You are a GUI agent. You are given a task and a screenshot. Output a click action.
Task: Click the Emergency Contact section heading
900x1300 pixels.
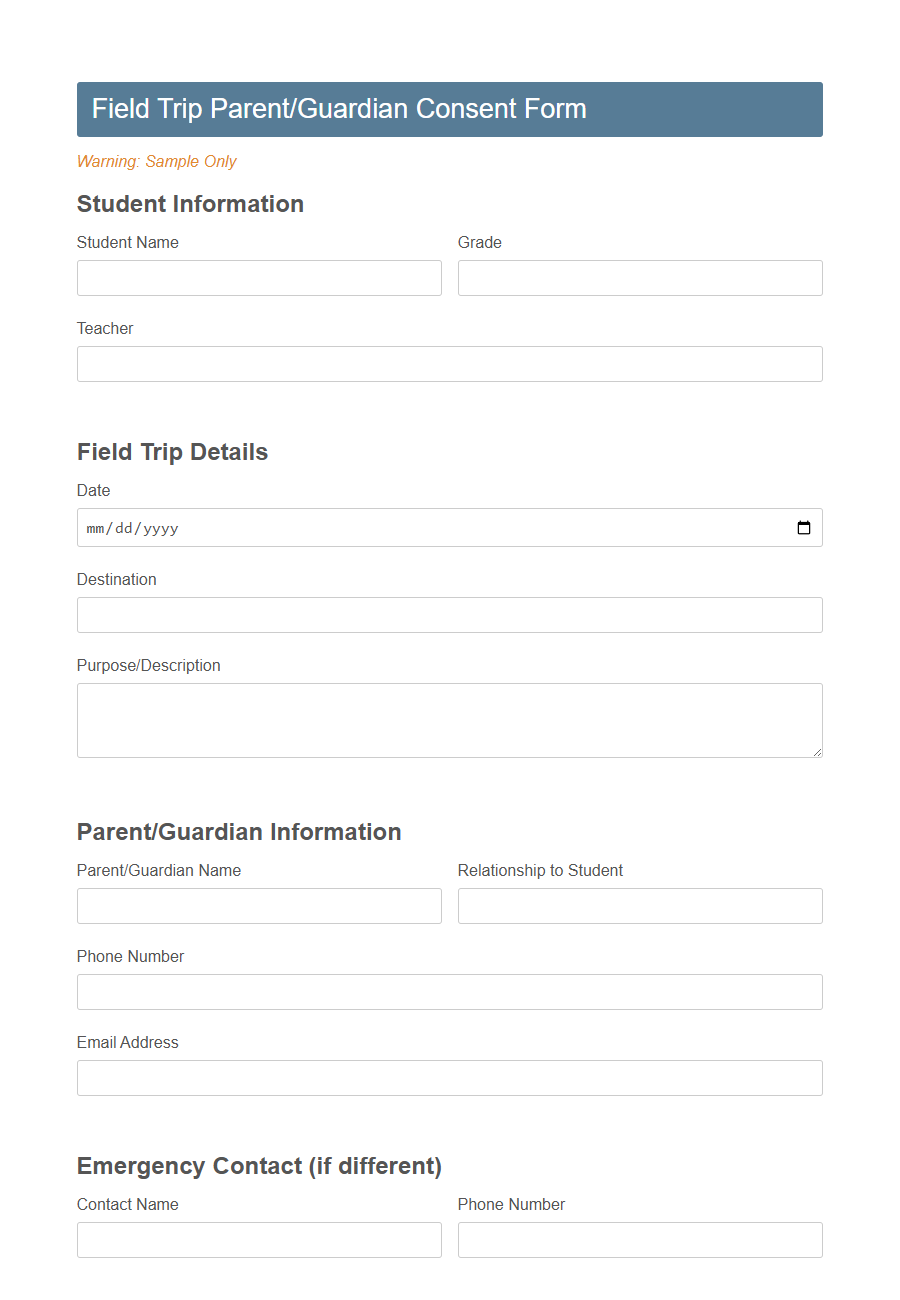pos(259,1166)
